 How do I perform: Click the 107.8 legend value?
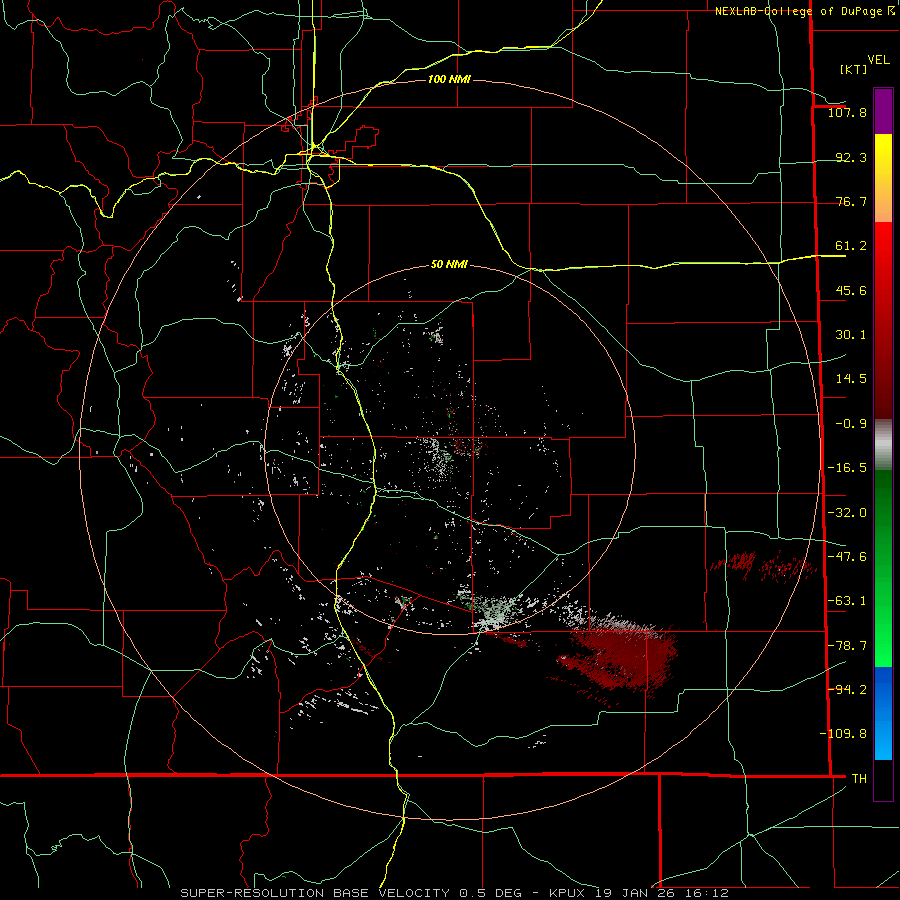[x=847, y=112]
